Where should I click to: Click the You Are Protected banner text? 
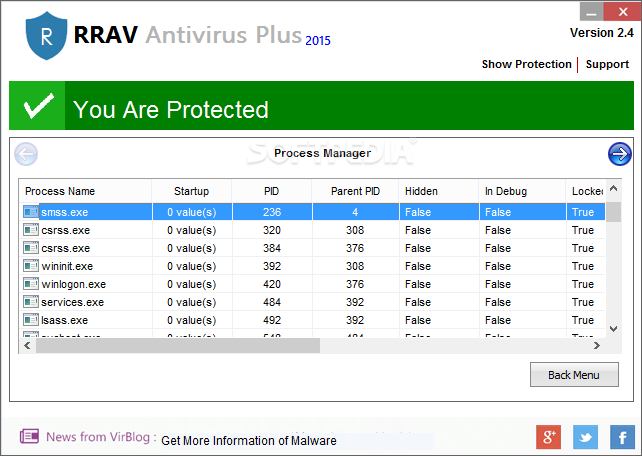171,110
